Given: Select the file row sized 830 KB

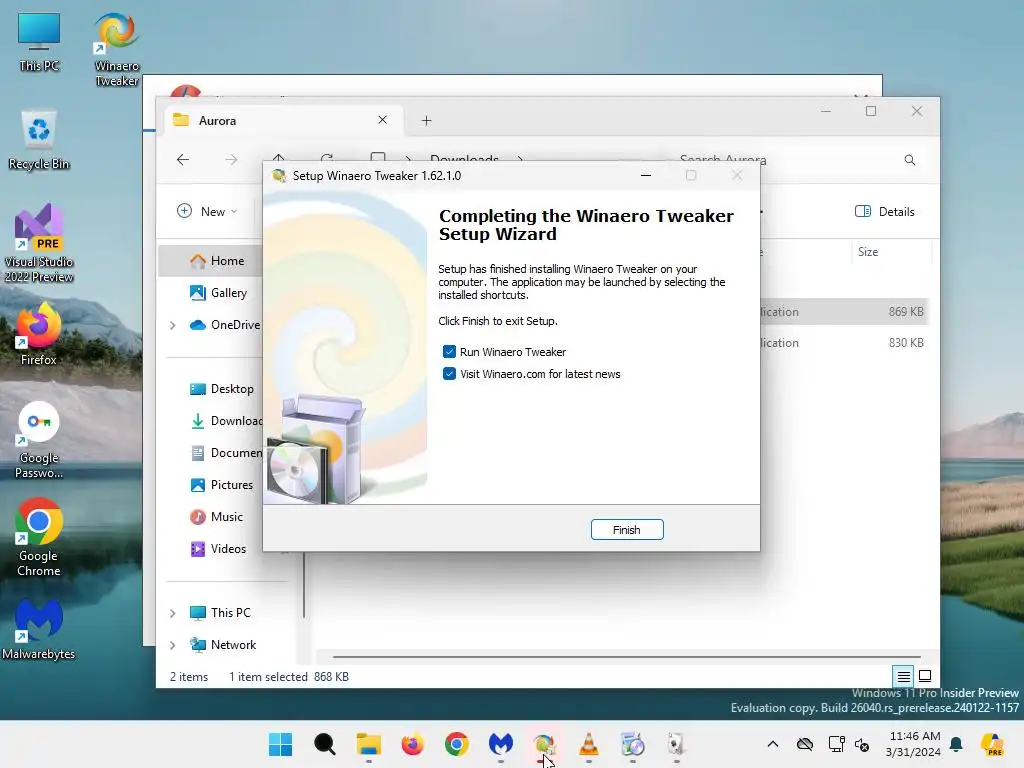Looking at the screenshot, I should (844, 342).
